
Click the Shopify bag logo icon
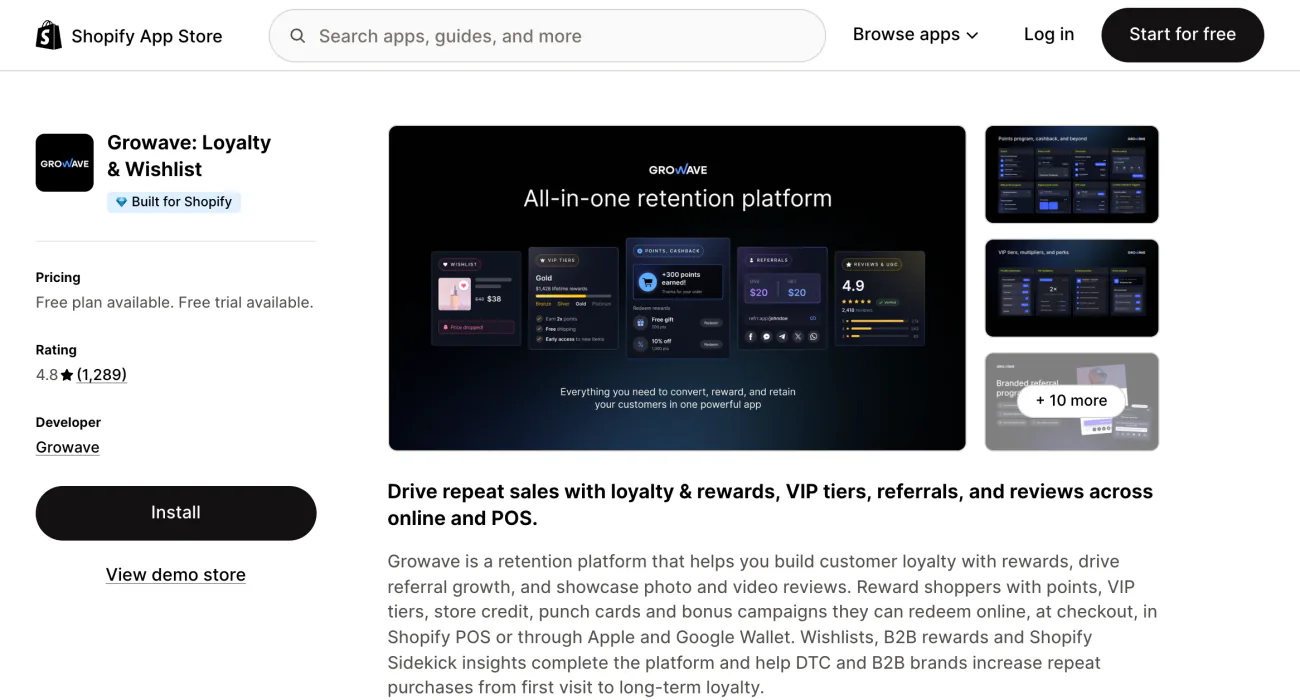(x=48, y=35)
